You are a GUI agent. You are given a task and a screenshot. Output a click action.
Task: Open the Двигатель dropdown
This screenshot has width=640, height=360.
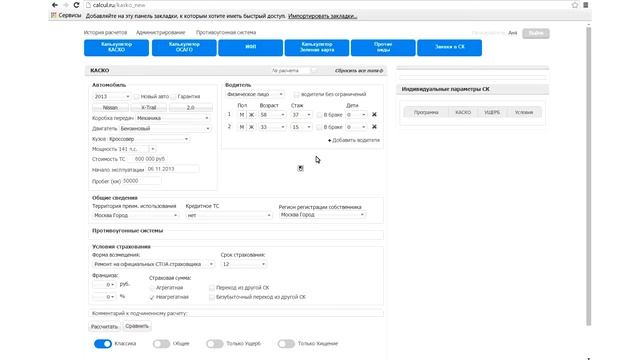click(165, 129)
